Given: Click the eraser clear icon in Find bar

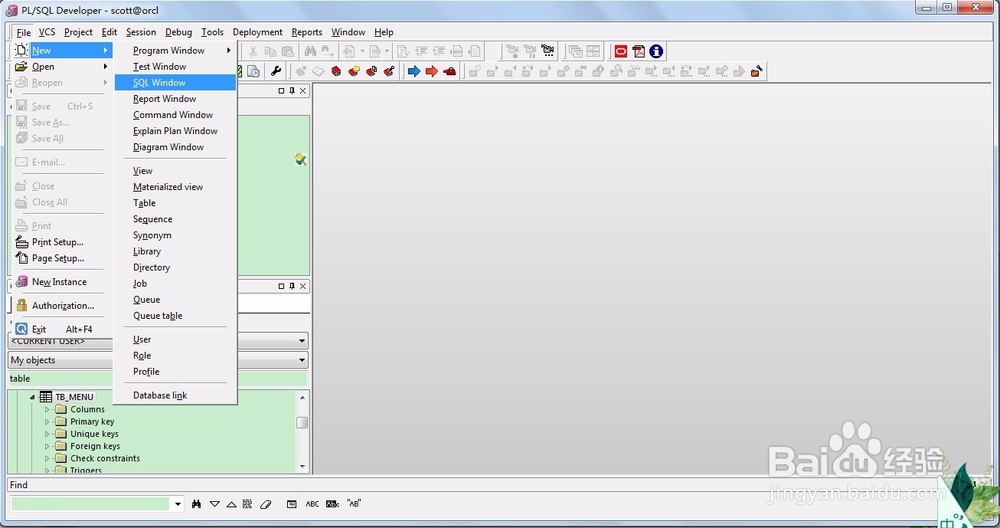Looking at the screenshot, I should (x=265, y=504).
